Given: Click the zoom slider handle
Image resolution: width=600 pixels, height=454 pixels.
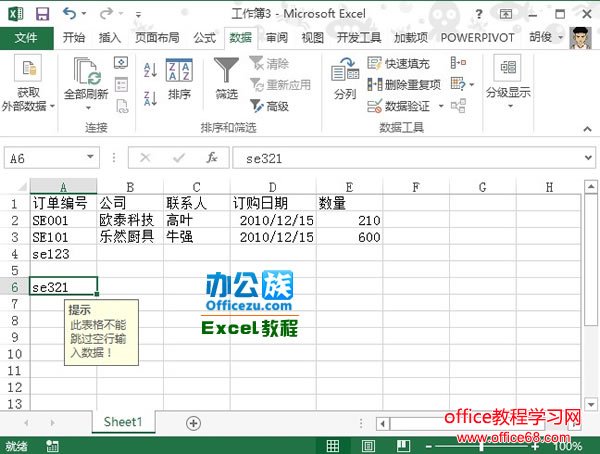Looking at the screenshot, I should [x=481, y=446].
